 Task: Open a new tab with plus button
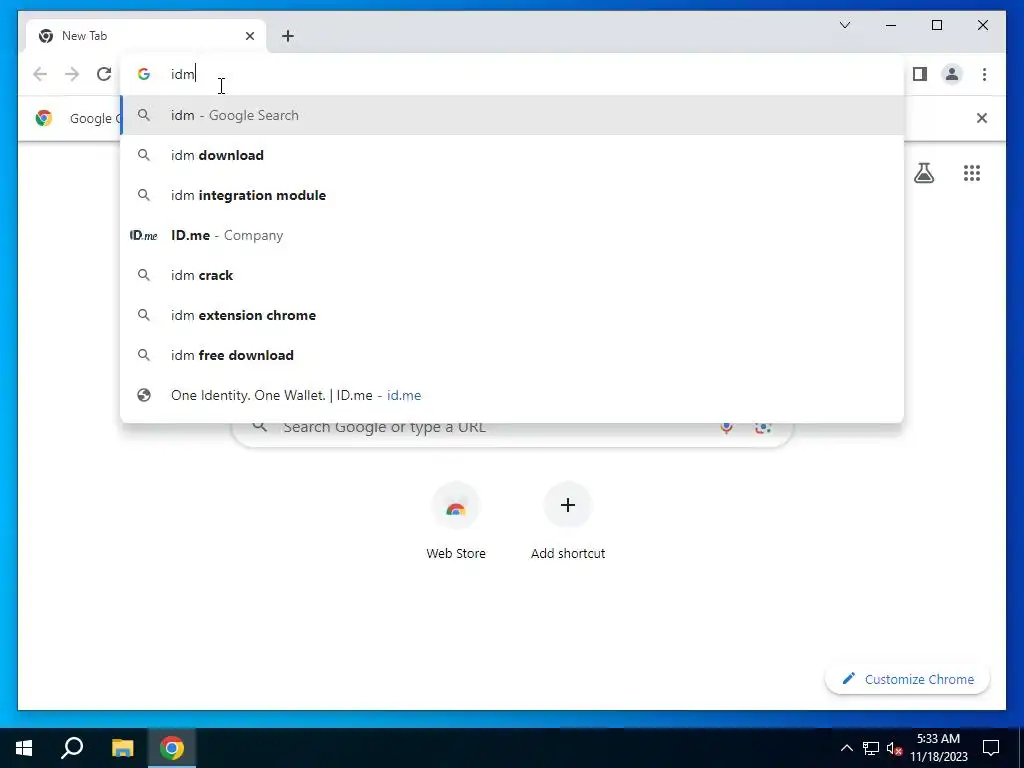tap(288, 36)
